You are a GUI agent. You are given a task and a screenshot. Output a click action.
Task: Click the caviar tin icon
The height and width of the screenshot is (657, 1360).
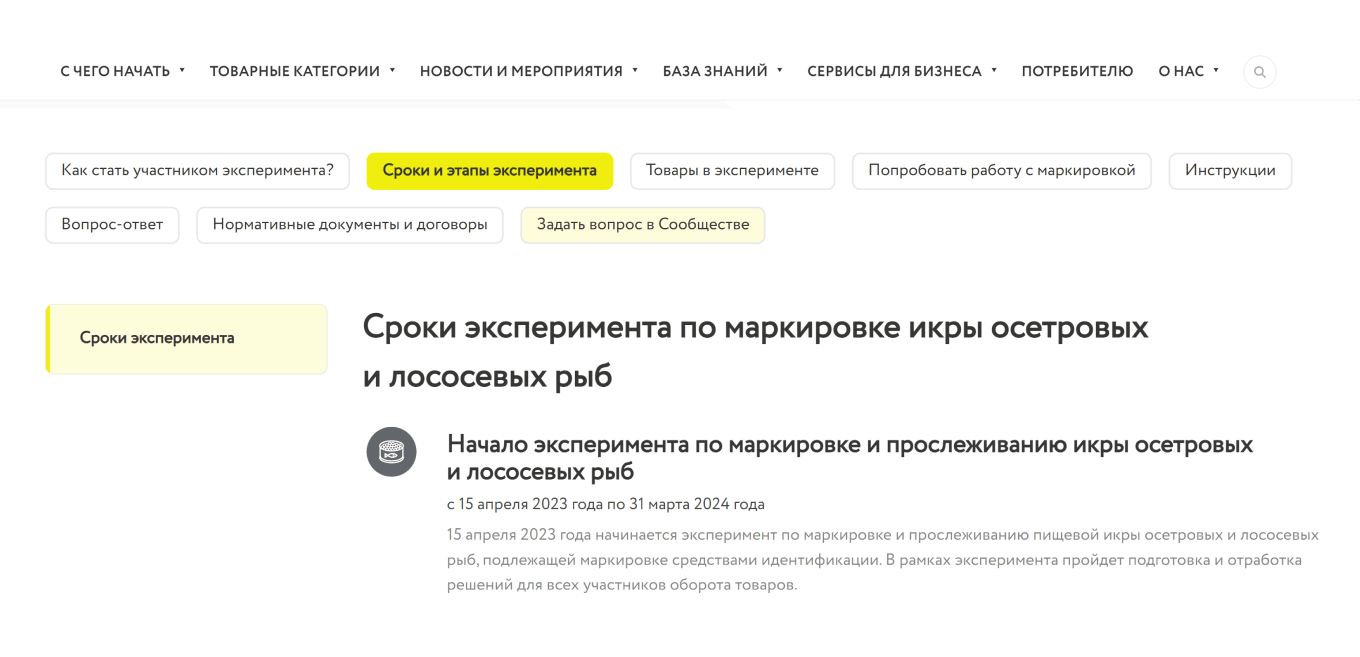(x=391, y=452)
